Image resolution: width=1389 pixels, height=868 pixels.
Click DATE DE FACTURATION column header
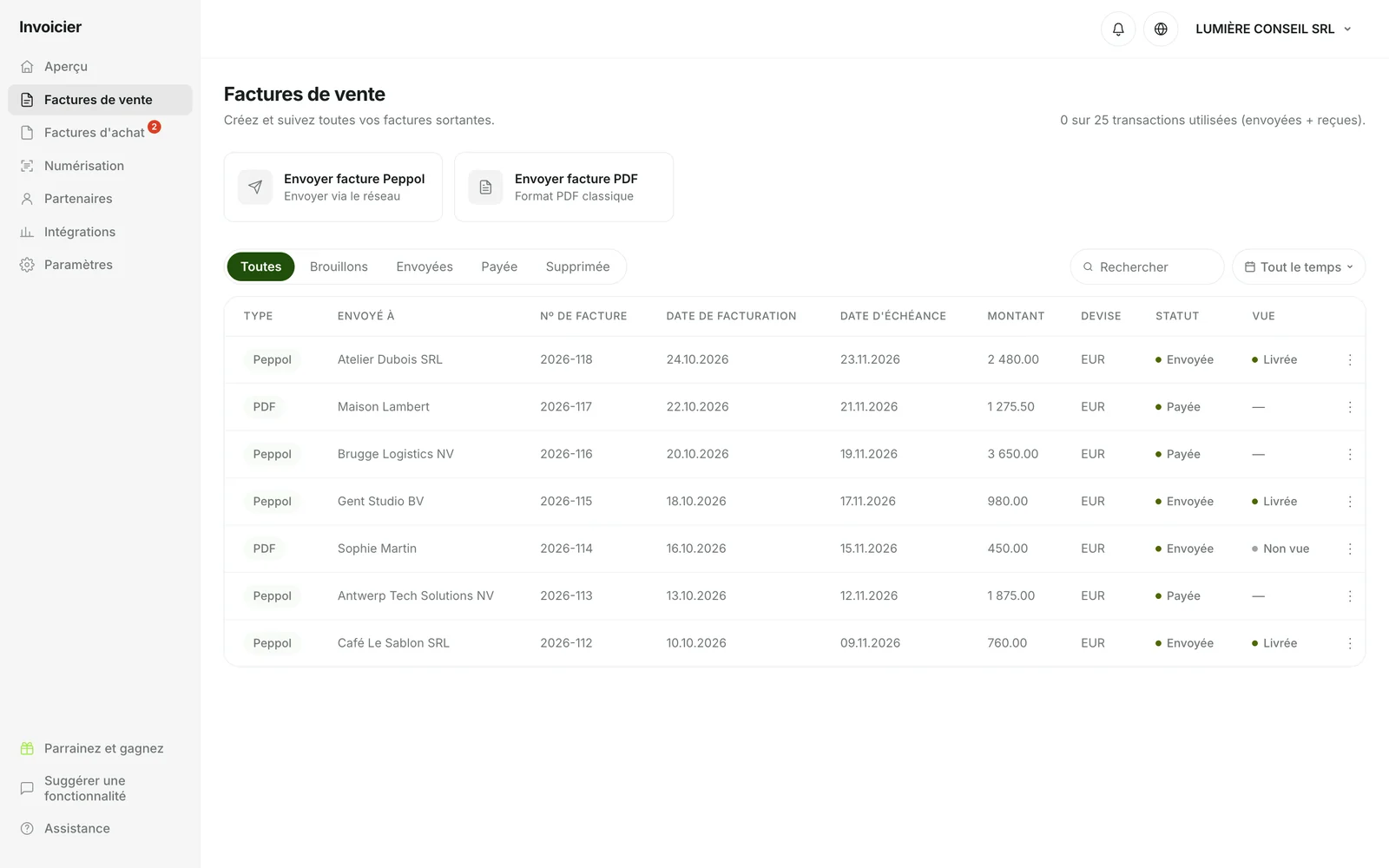731,316
